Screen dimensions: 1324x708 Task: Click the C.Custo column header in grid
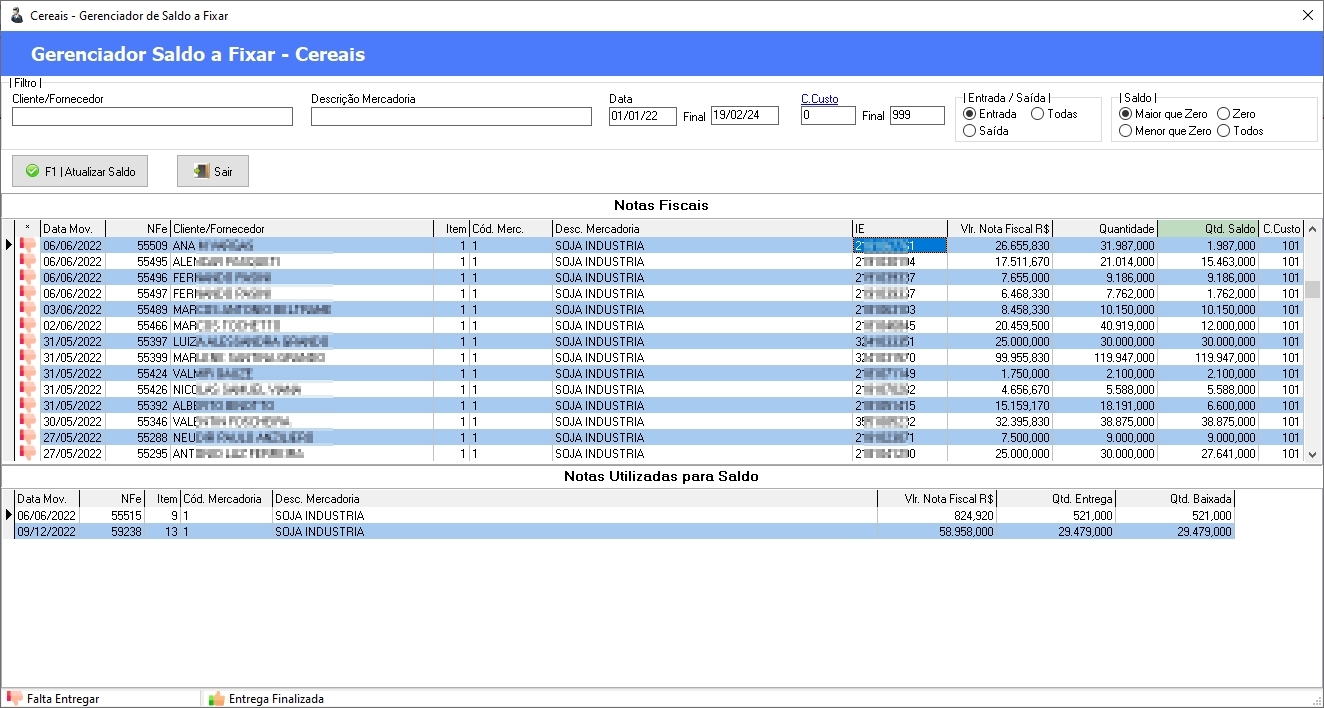pos(1281,229)
